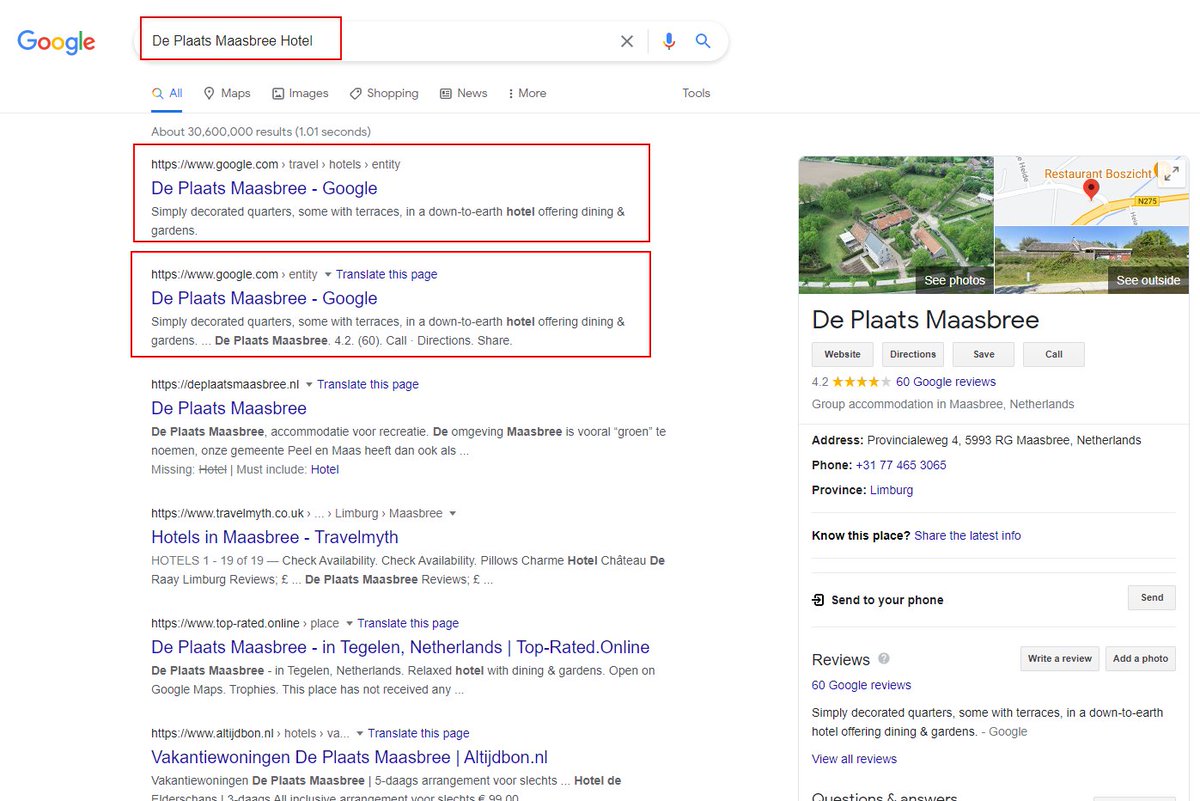The image size is (1200, 801).
Task: Switch to the Images tab
Action: click(x=300, y=93)
